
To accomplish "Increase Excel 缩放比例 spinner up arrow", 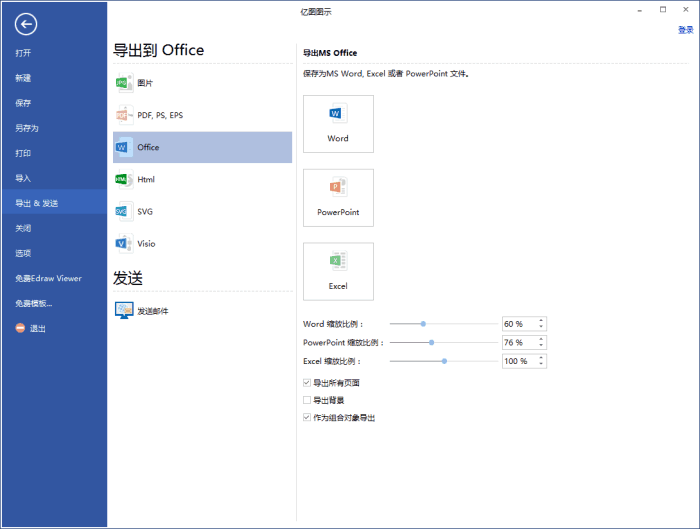I will 541,358.
